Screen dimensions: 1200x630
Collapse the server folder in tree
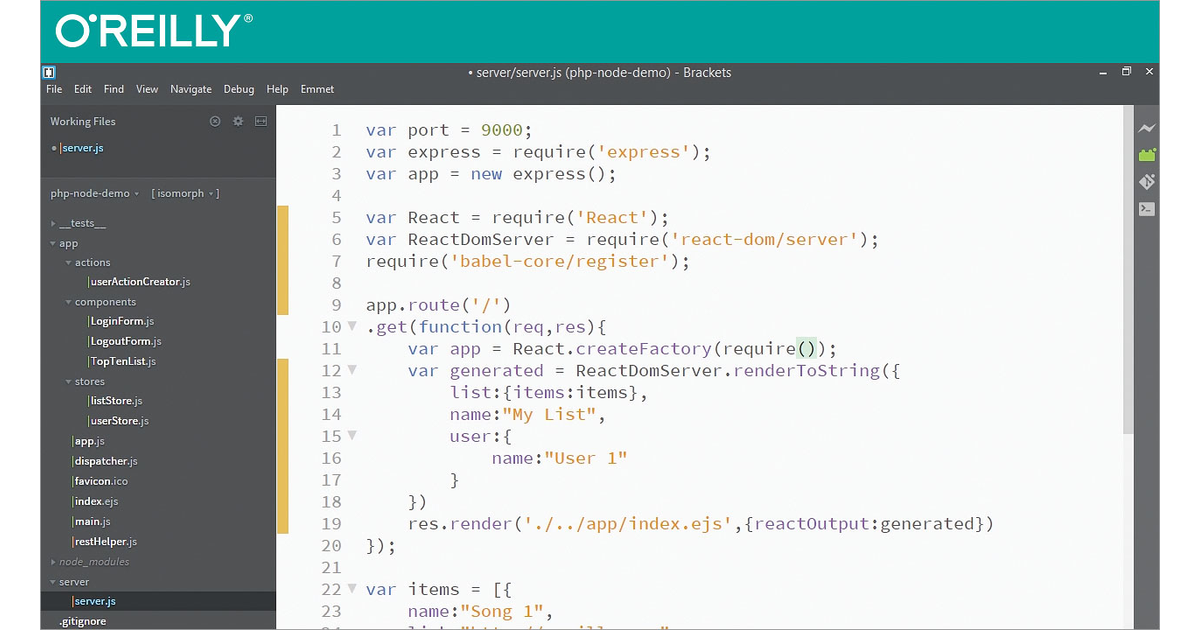click(53, 582)
